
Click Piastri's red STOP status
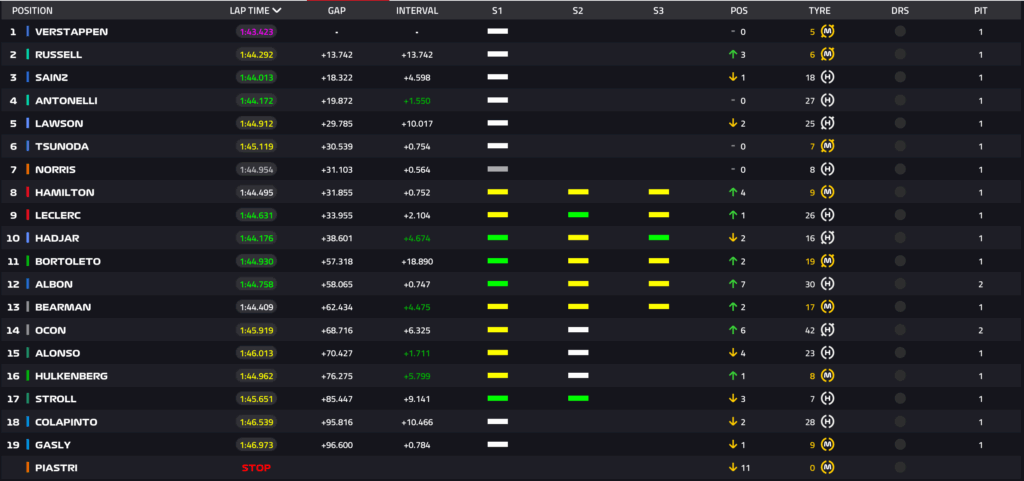[x=256, y=468]
